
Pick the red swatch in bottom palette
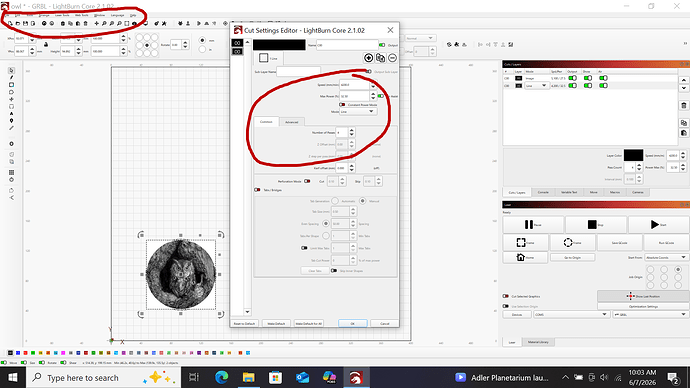[26, 353]
